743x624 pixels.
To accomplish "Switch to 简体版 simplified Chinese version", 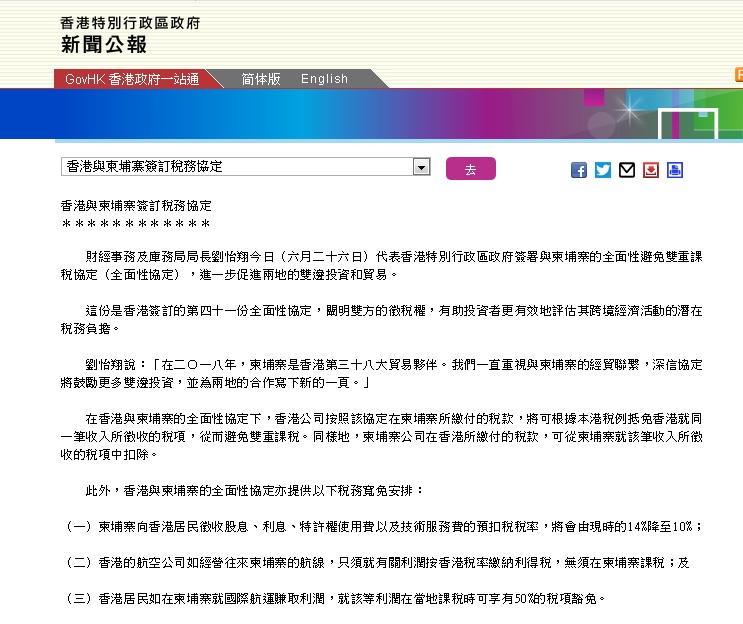I will 261,79.
